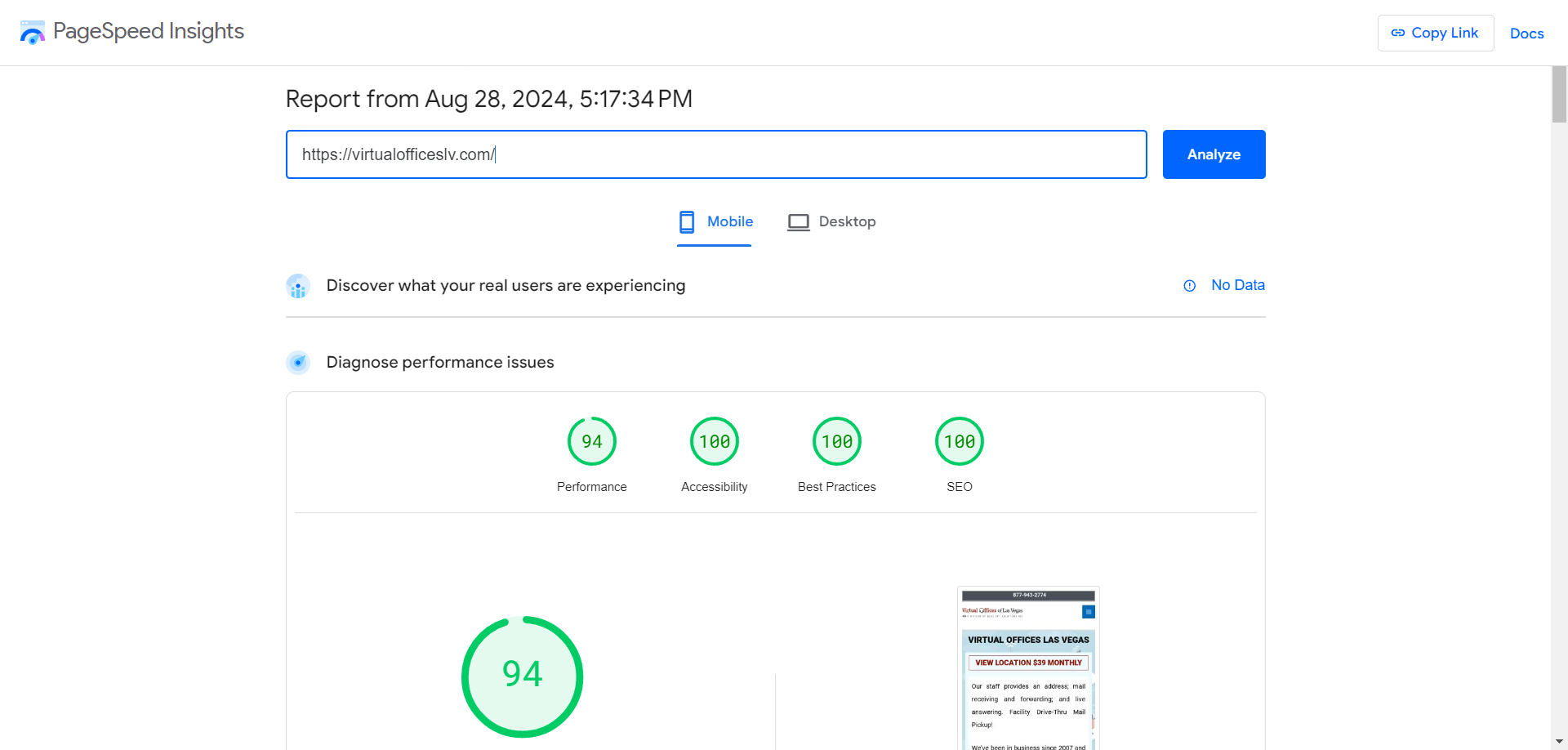Screen dimensions: 1568x750
Task: Open the PageSpeed Insights home title
Action: [x=149, y=31]
